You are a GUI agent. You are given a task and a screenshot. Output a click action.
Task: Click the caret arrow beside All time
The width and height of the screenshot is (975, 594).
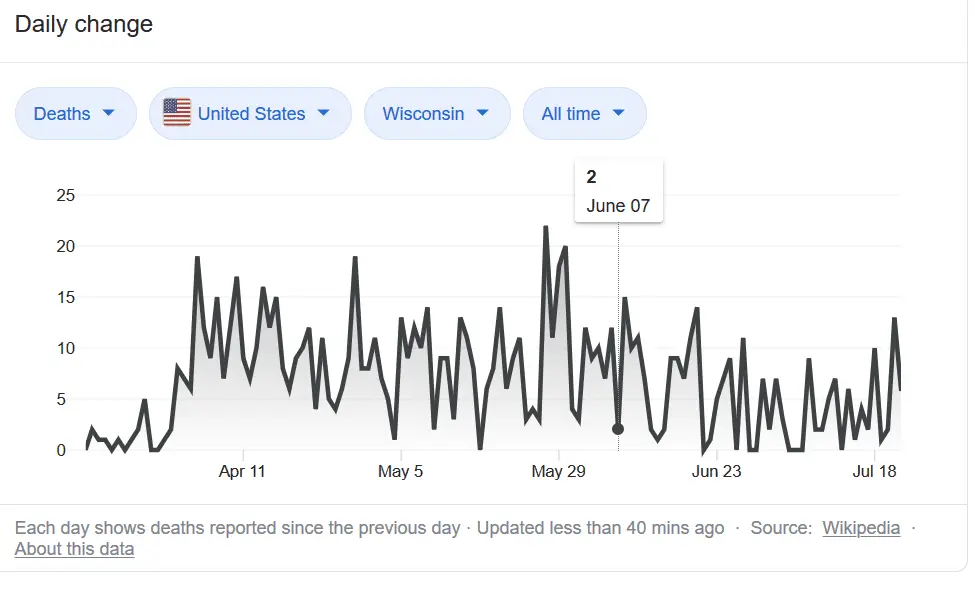[618, 113]
